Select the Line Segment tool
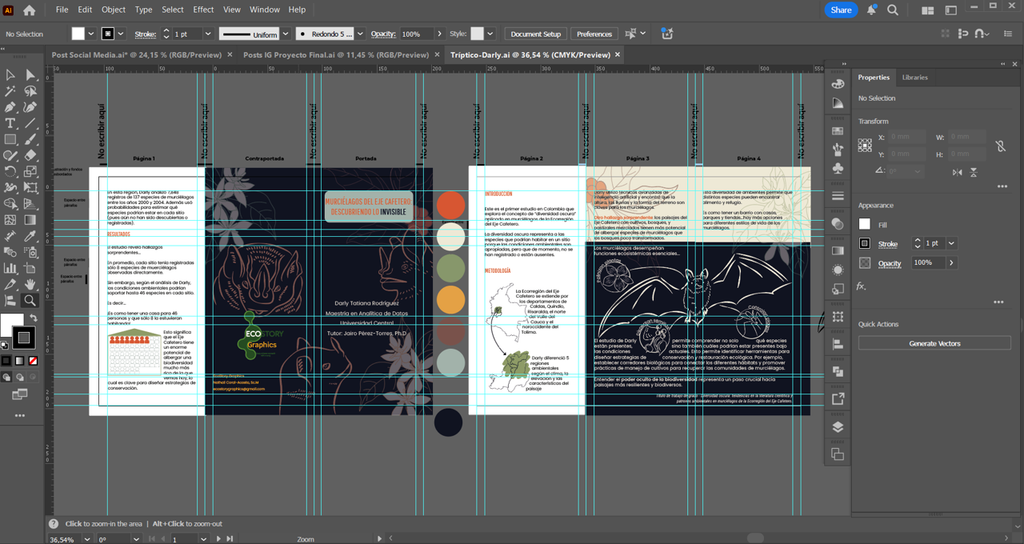The width and height of the screenshot is (1024, 544). [x=30, y=123]
